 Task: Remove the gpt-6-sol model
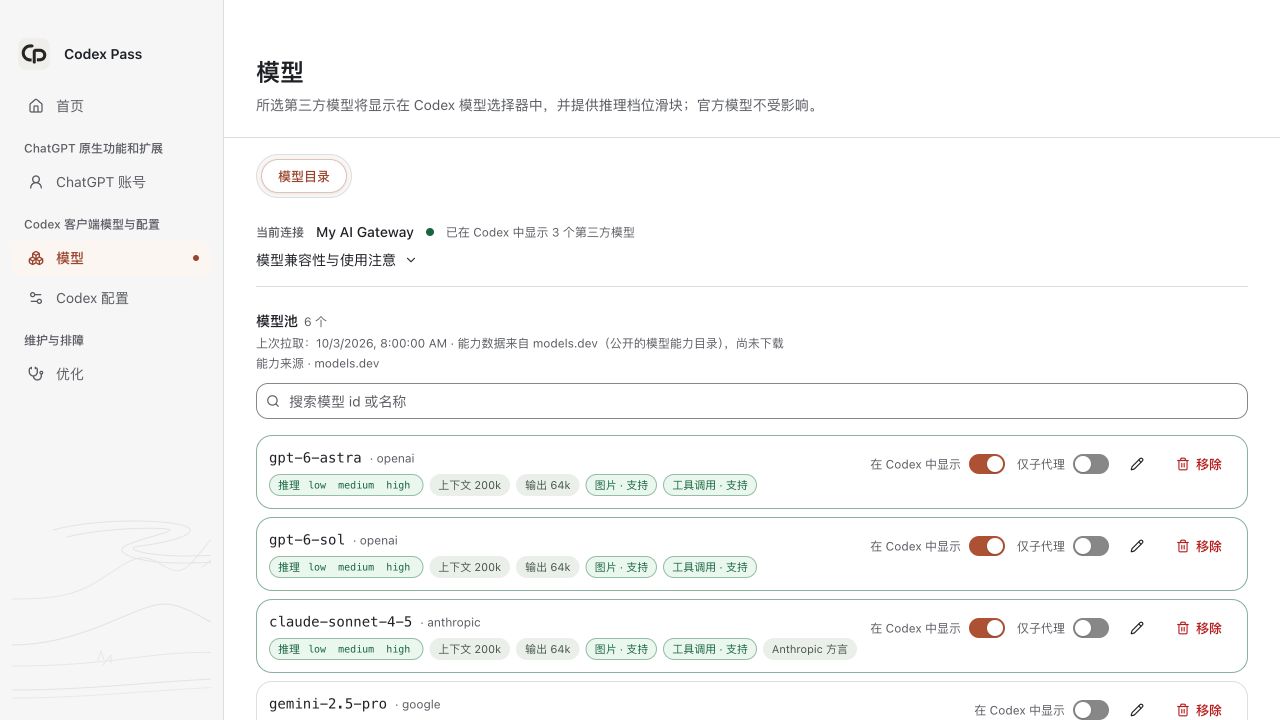tap(1199, 546)
